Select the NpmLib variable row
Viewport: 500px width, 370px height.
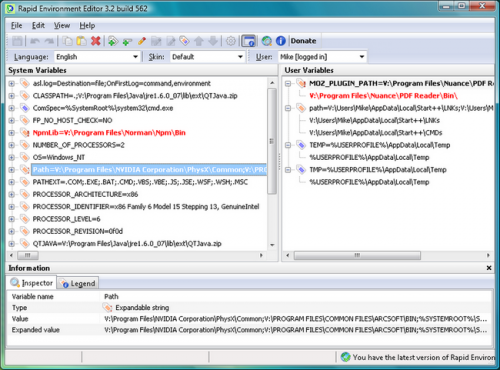click(109, 133)
